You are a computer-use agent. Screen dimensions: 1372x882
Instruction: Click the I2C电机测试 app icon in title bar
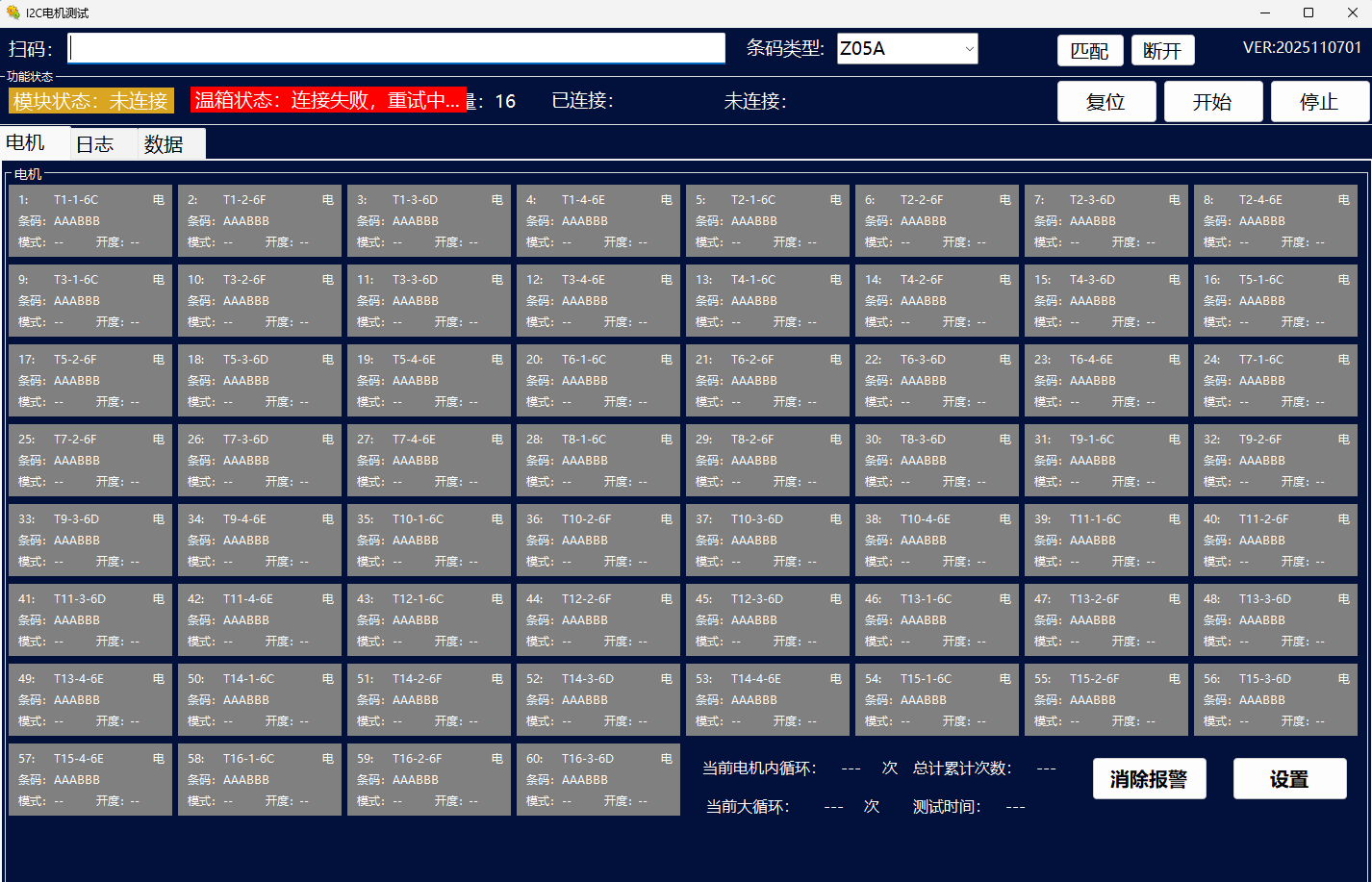pos(13,13)
